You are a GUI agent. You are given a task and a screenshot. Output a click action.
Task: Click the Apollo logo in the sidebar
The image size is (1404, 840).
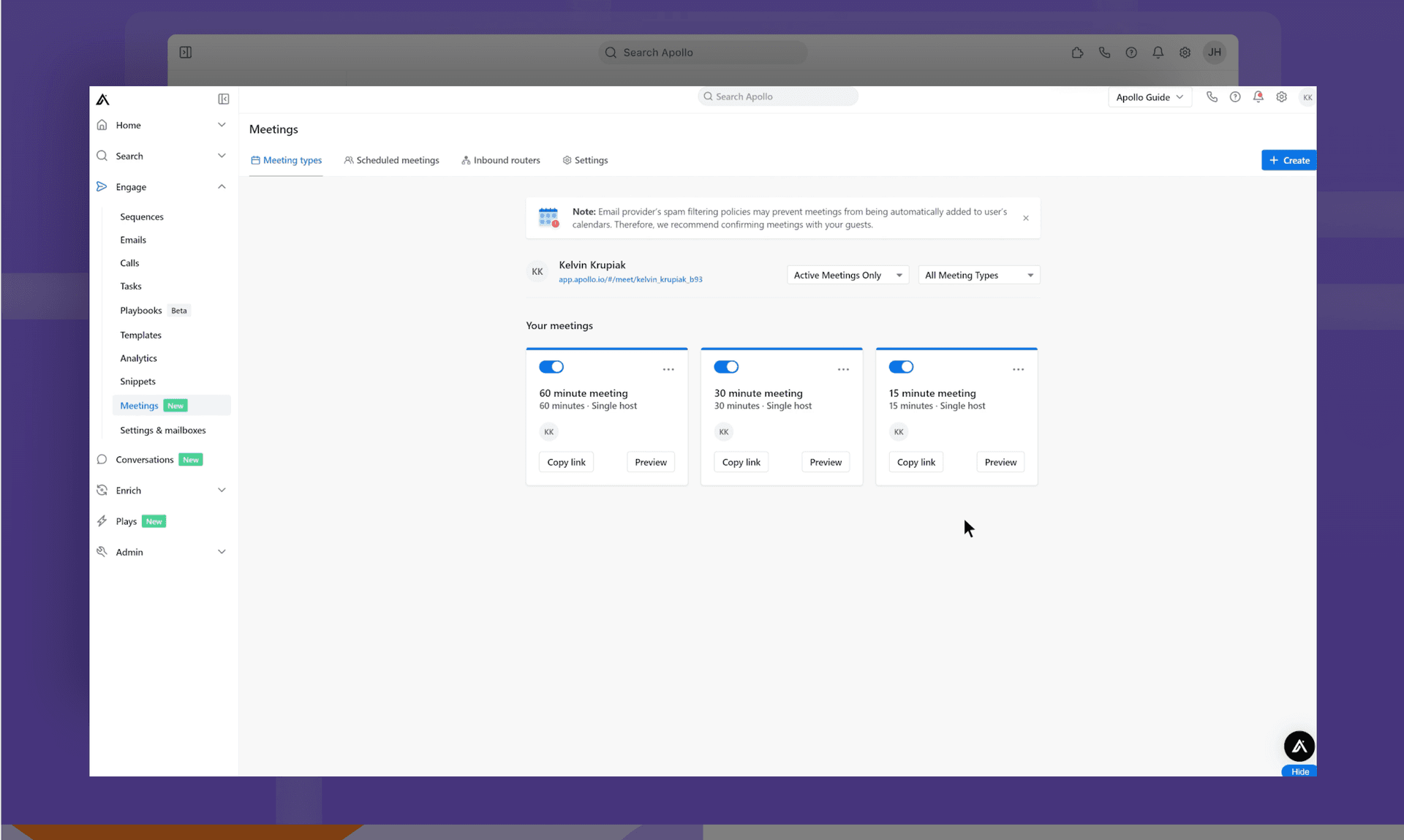[x=102, y=99]
